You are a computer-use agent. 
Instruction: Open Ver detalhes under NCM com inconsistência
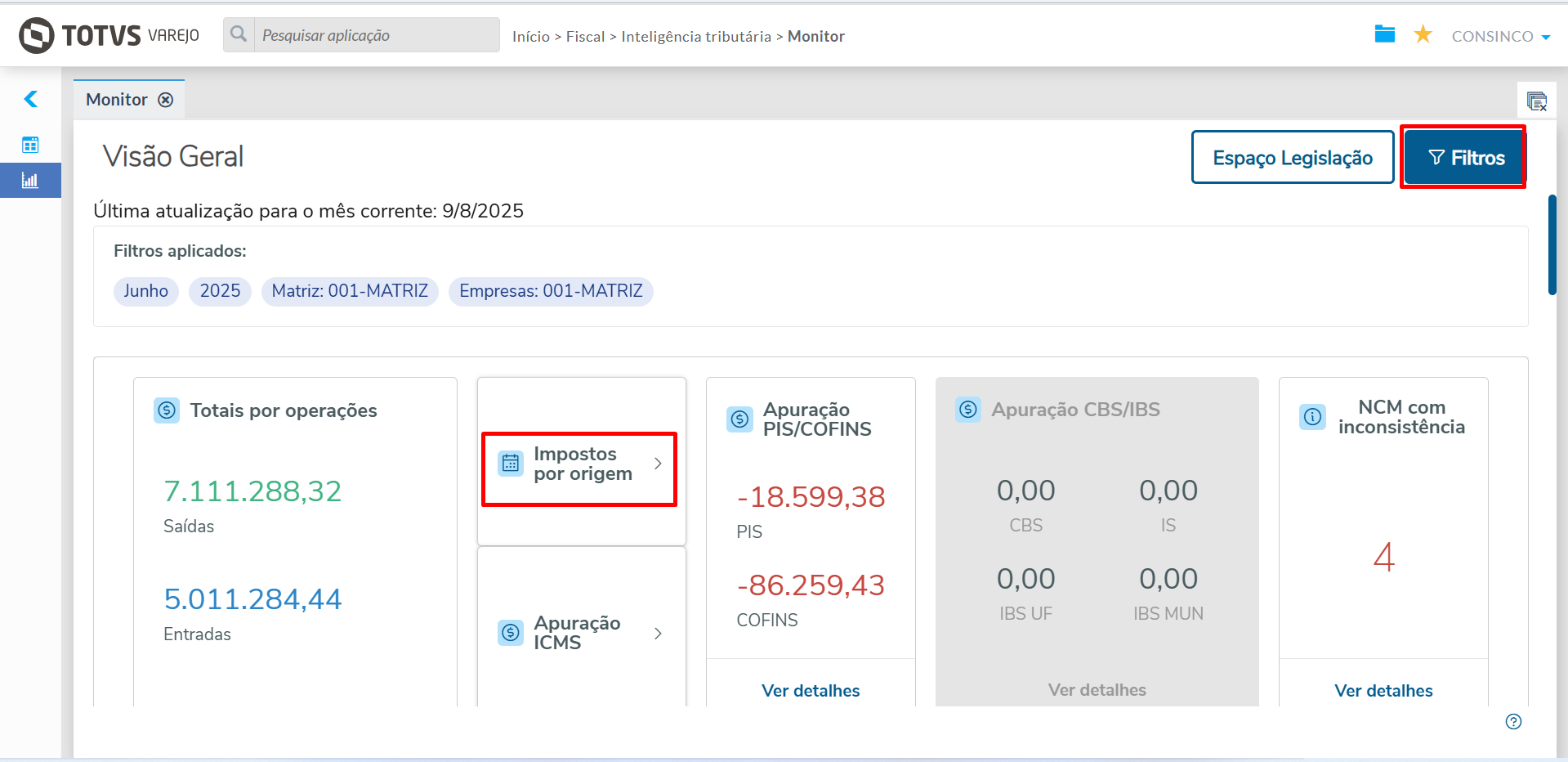pyautogui.click(x=1383, y=691)
